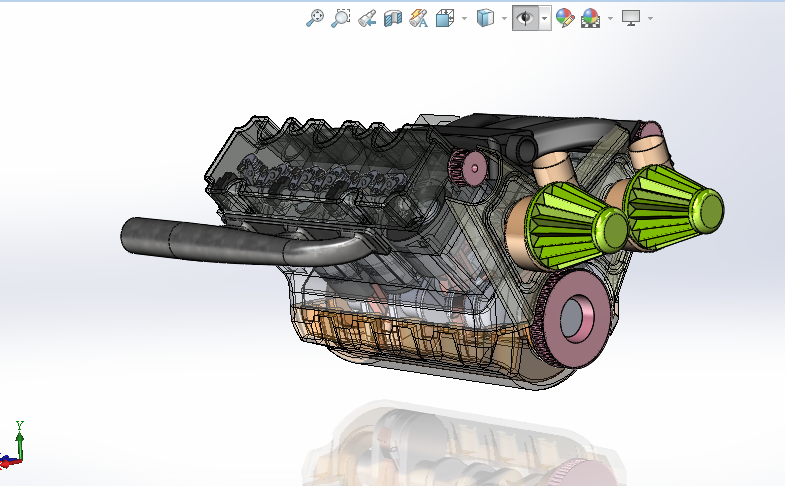This screenshot has height=486, width=785.
Task: Select the small pink pulley near the top
Action: coord(468,167)
